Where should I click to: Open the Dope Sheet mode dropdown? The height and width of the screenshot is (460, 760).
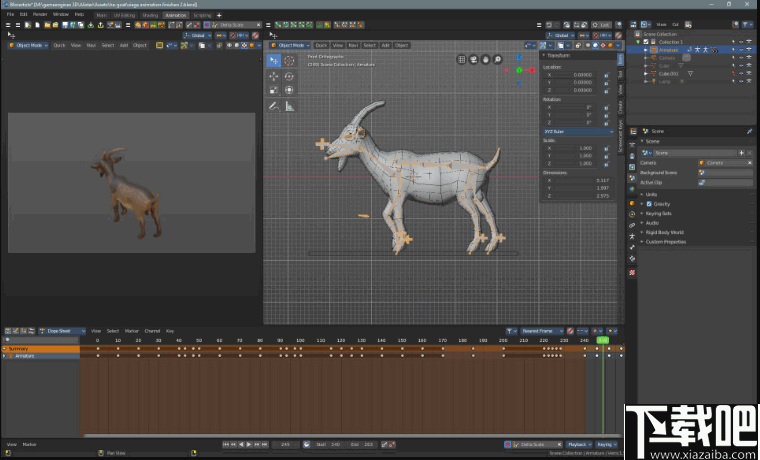coord(62,331)
